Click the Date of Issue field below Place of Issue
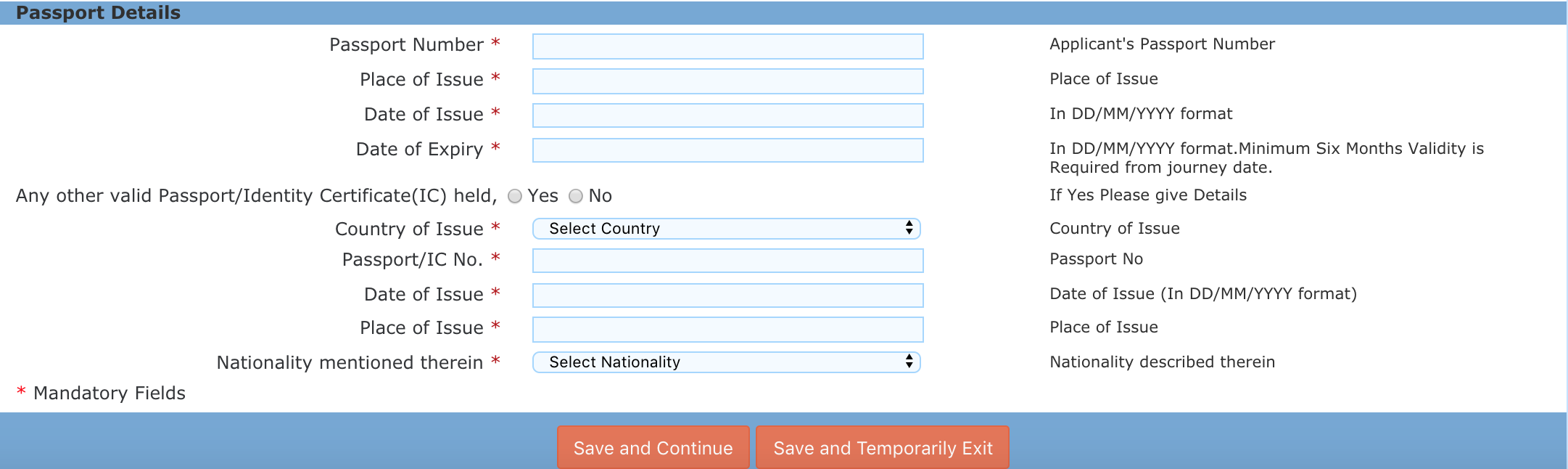The image size is (1568, 469). click(727, 115)
